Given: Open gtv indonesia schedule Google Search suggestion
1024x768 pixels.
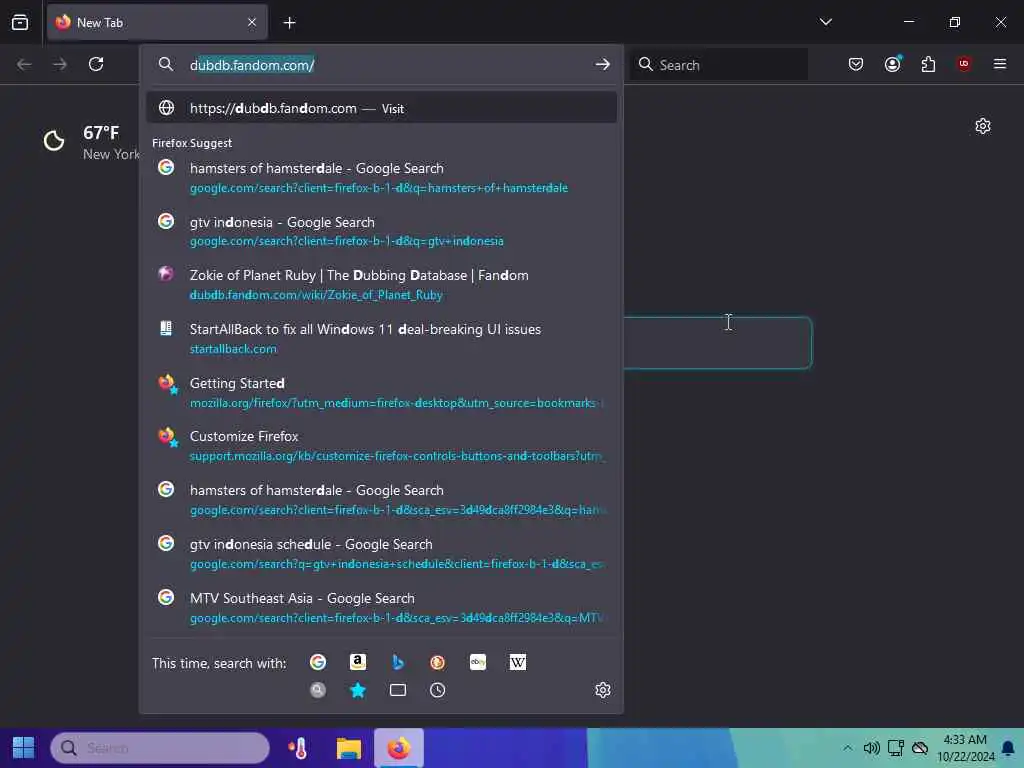Looking at the screenshot, I should point(381,554).
